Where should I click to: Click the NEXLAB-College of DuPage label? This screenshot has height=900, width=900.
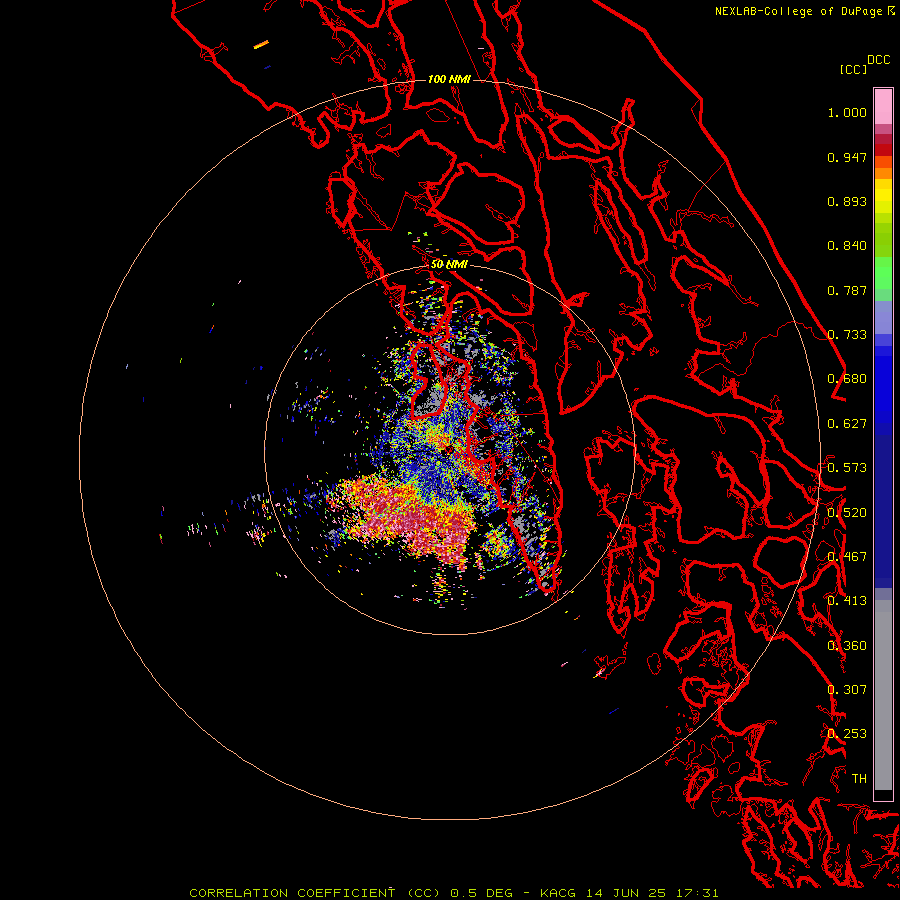point(798,11)
